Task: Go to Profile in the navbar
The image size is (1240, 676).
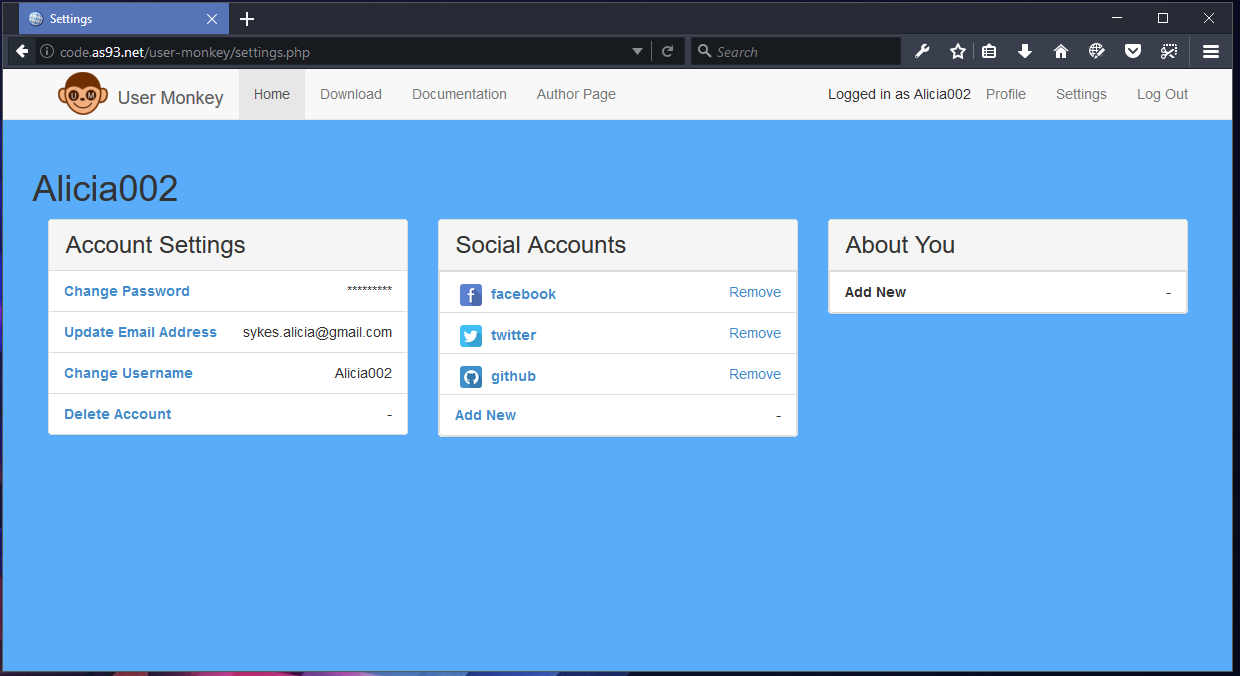Action: tap(1006, 94)
